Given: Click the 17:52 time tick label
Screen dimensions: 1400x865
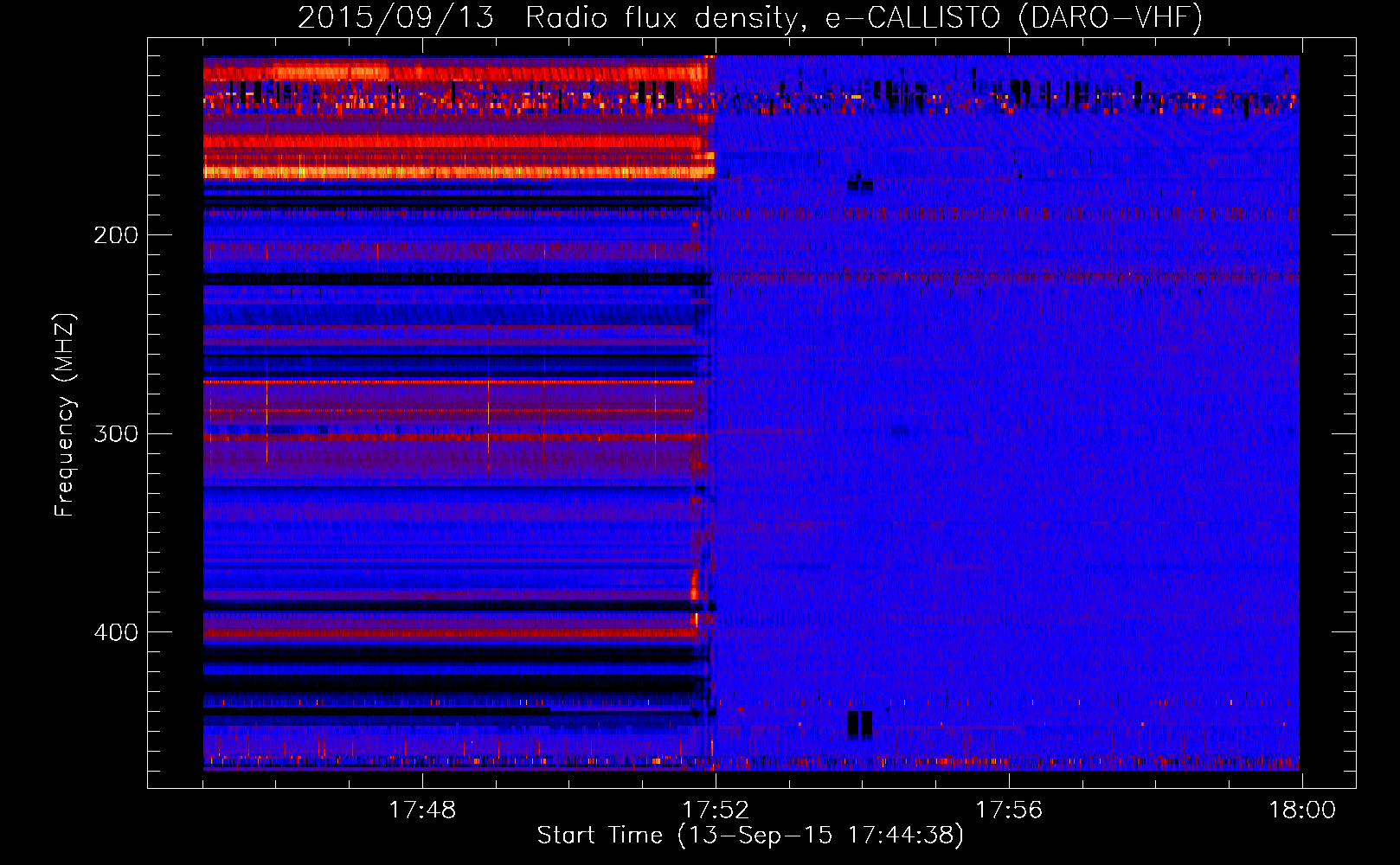Looking at the screenshot, I should point(716,811).
